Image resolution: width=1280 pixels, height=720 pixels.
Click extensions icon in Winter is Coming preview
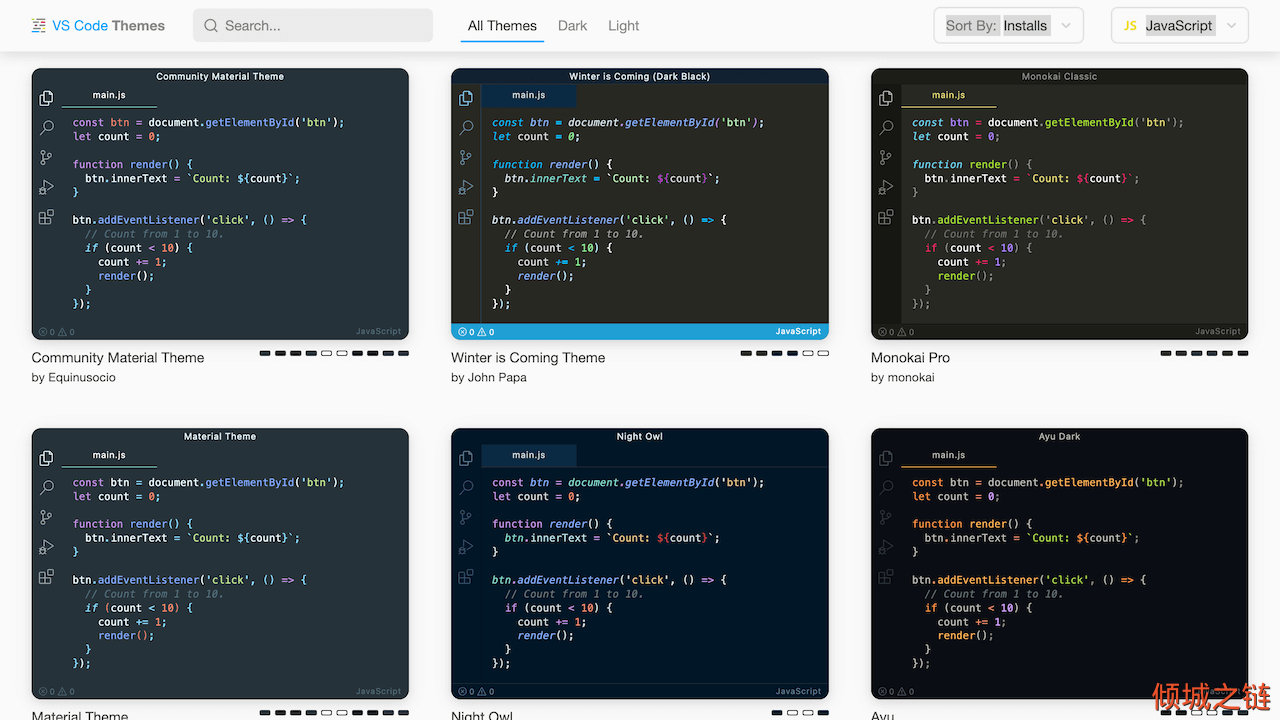click(466, 217)
